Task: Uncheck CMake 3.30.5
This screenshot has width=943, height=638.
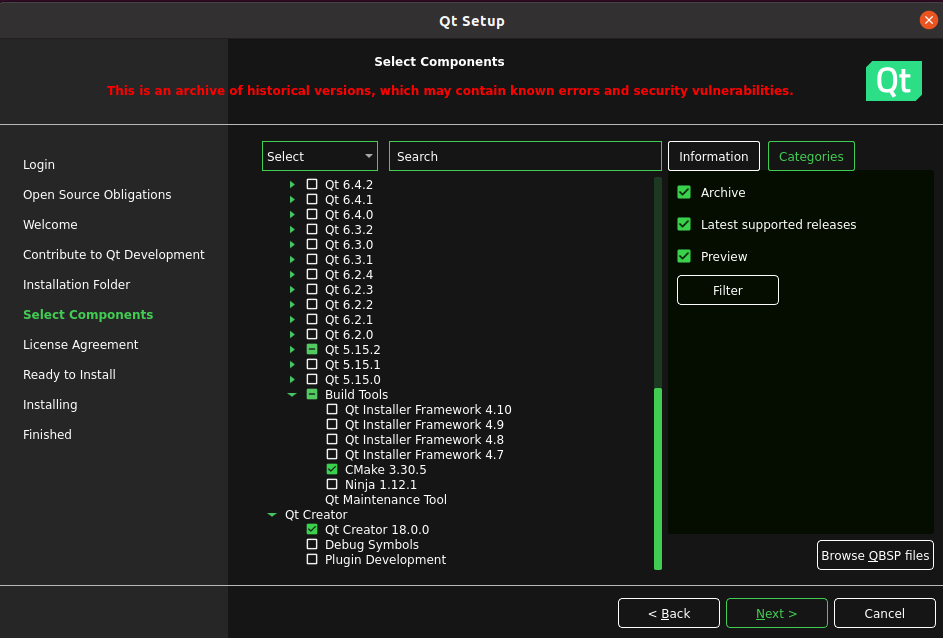Action: [x=332, y=469]
